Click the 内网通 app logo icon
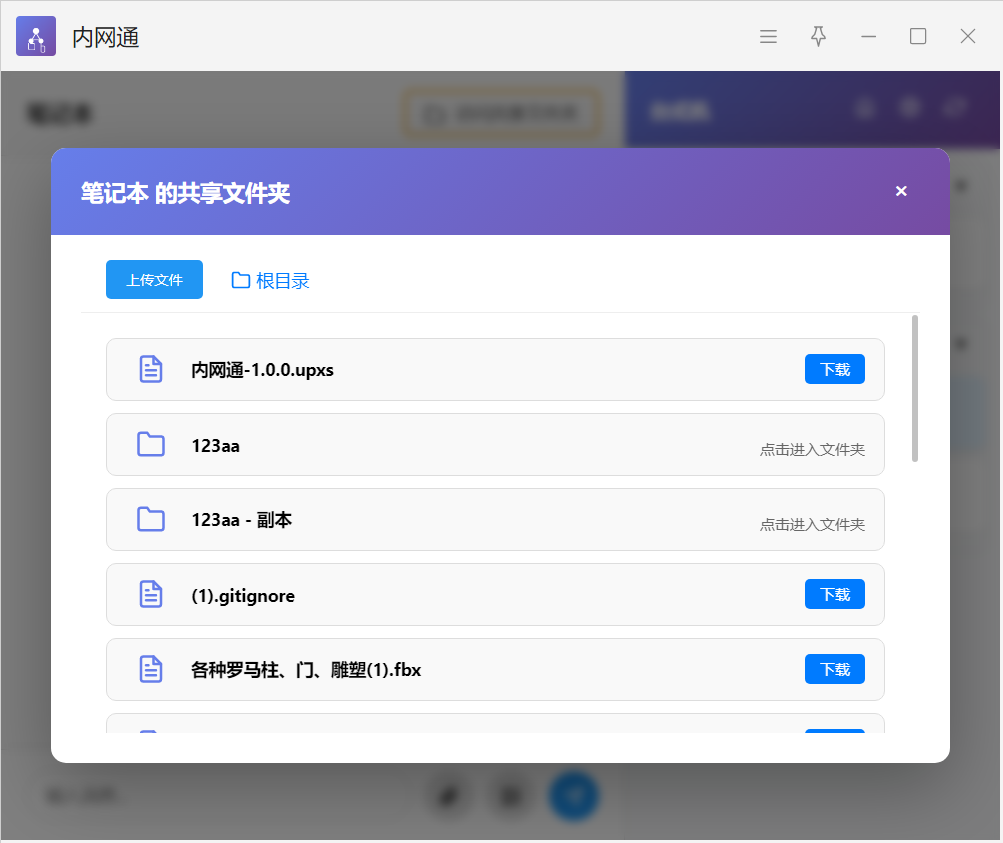Image resolution: width=1003 pixels, height=843 pixels. pos(36,37)
